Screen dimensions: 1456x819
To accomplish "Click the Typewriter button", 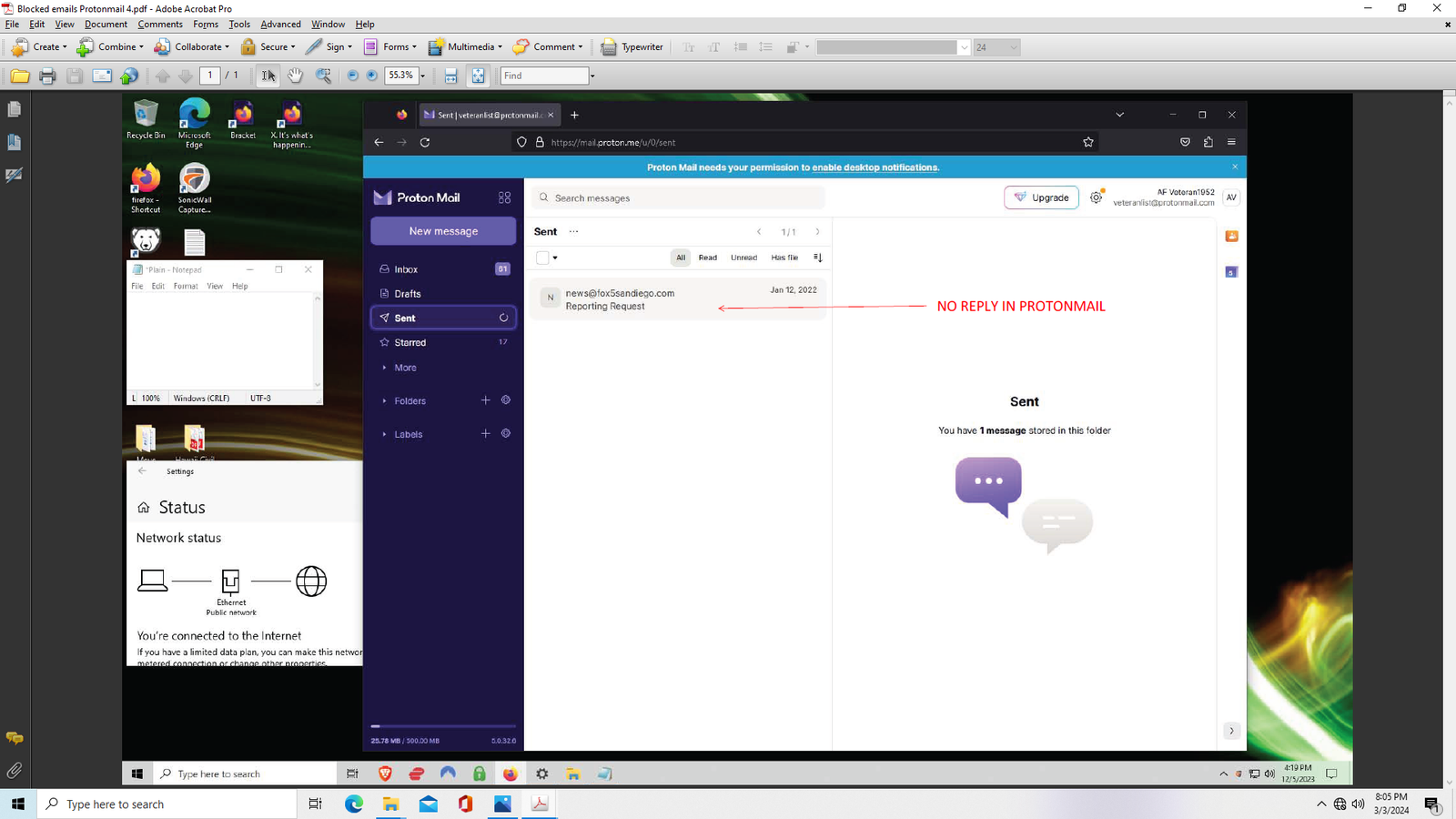I will click(x=632, y=46).
